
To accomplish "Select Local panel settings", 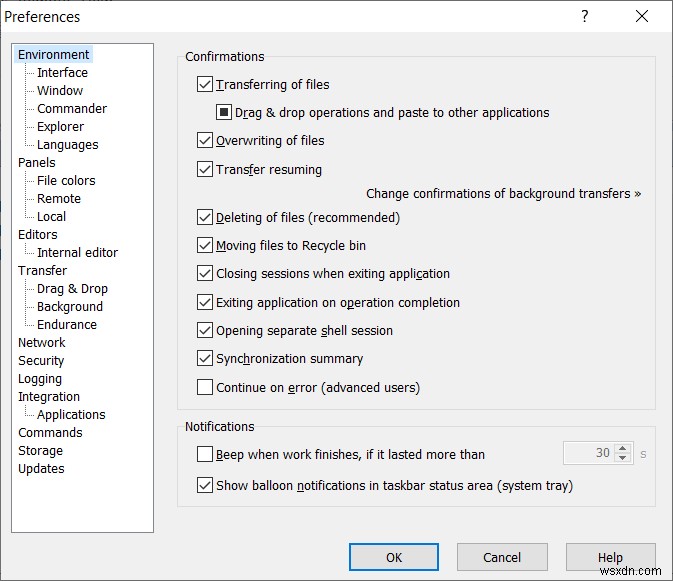I will pyautogui.click(x=52, y=217).
